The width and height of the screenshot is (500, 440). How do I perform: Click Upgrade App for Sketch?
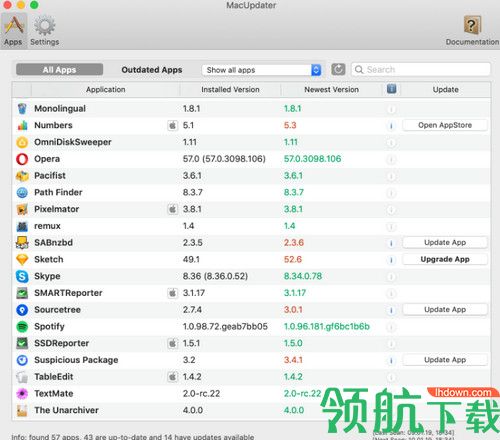pos(445,259)
